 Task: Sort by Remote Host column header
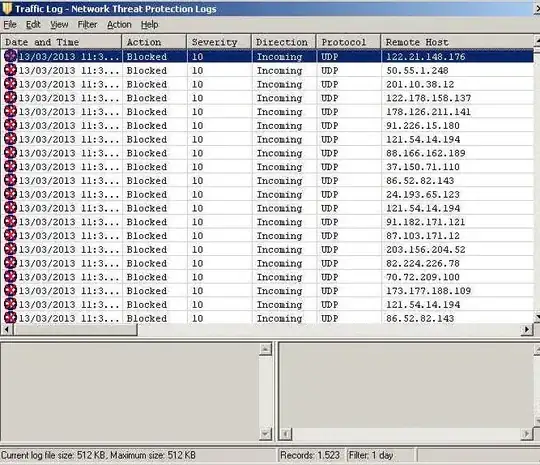click(457, 42)
